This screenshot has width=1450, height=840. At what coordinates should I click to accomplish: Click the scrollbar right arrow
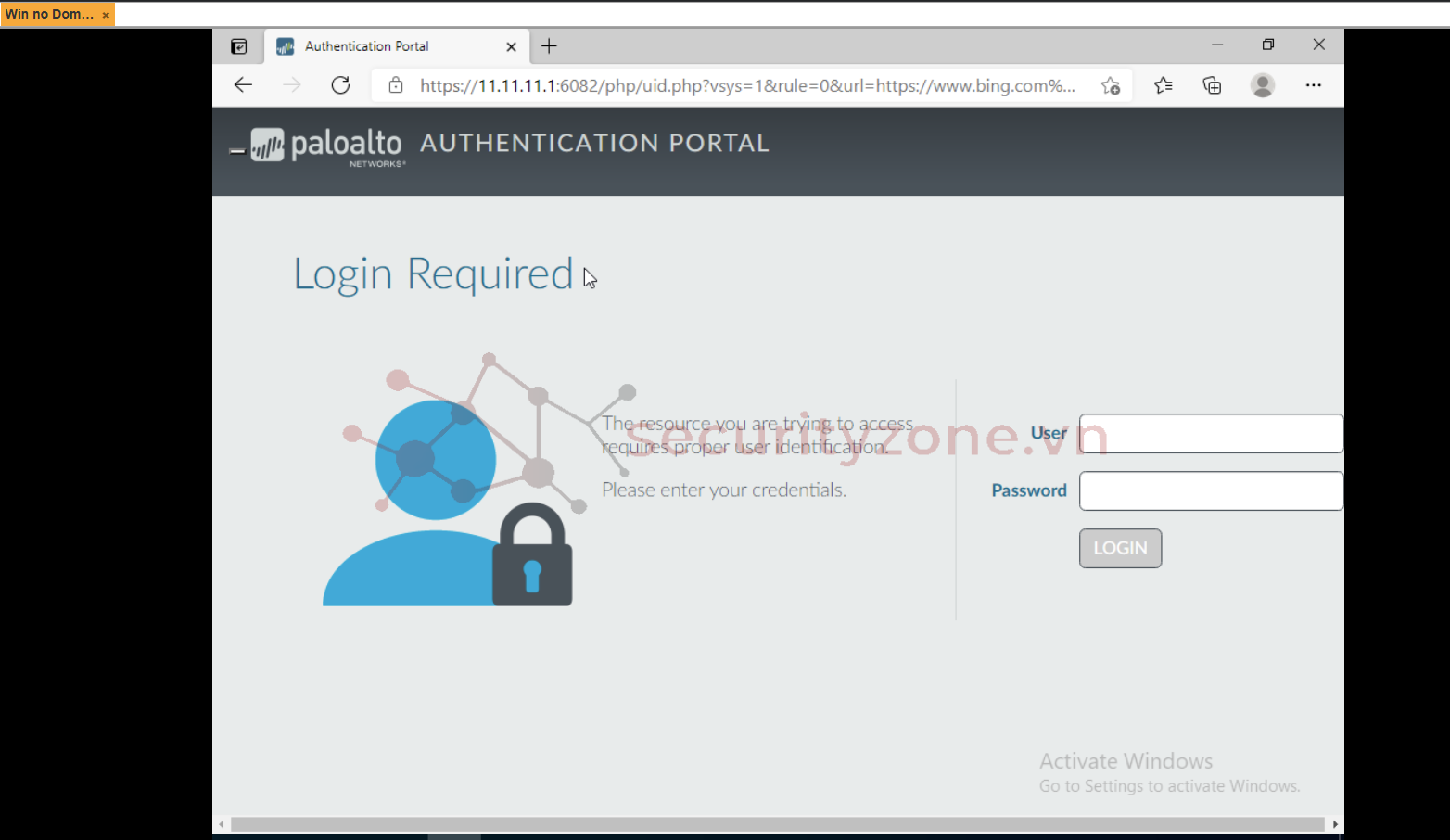1335,824
